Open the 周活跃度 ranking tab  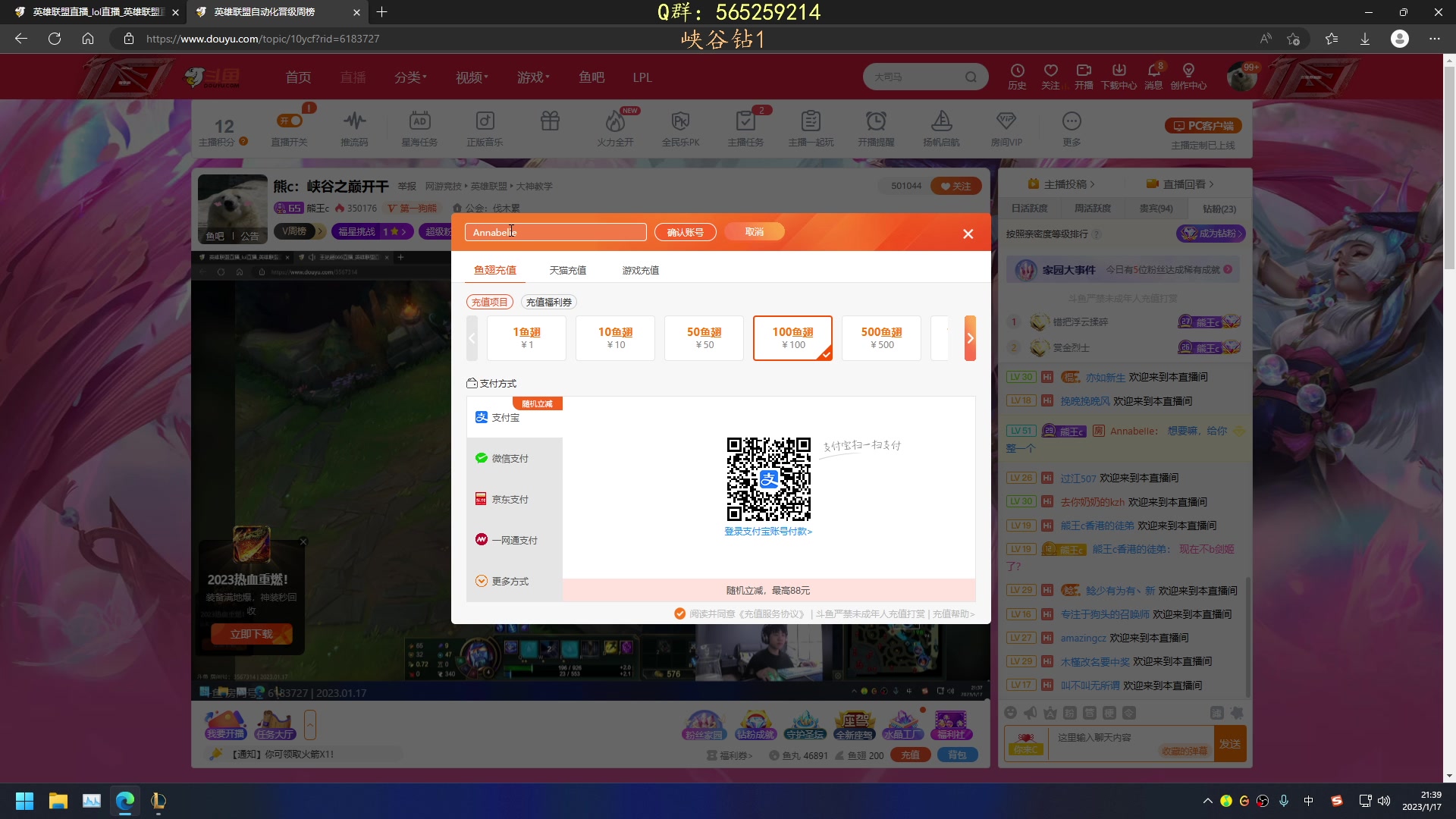tap(1092, 208)
